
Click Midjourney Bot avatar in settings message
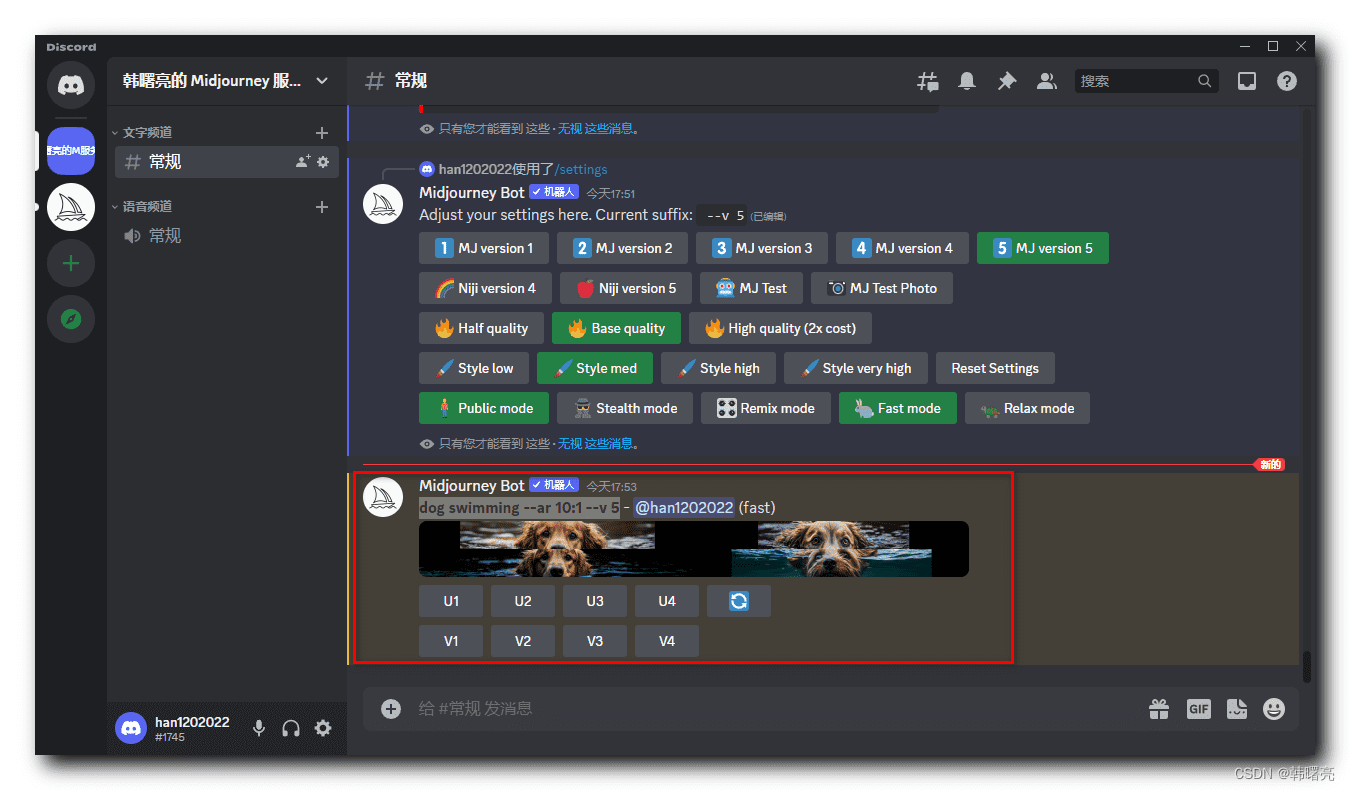pyautogui.click(x=383, y=203)
